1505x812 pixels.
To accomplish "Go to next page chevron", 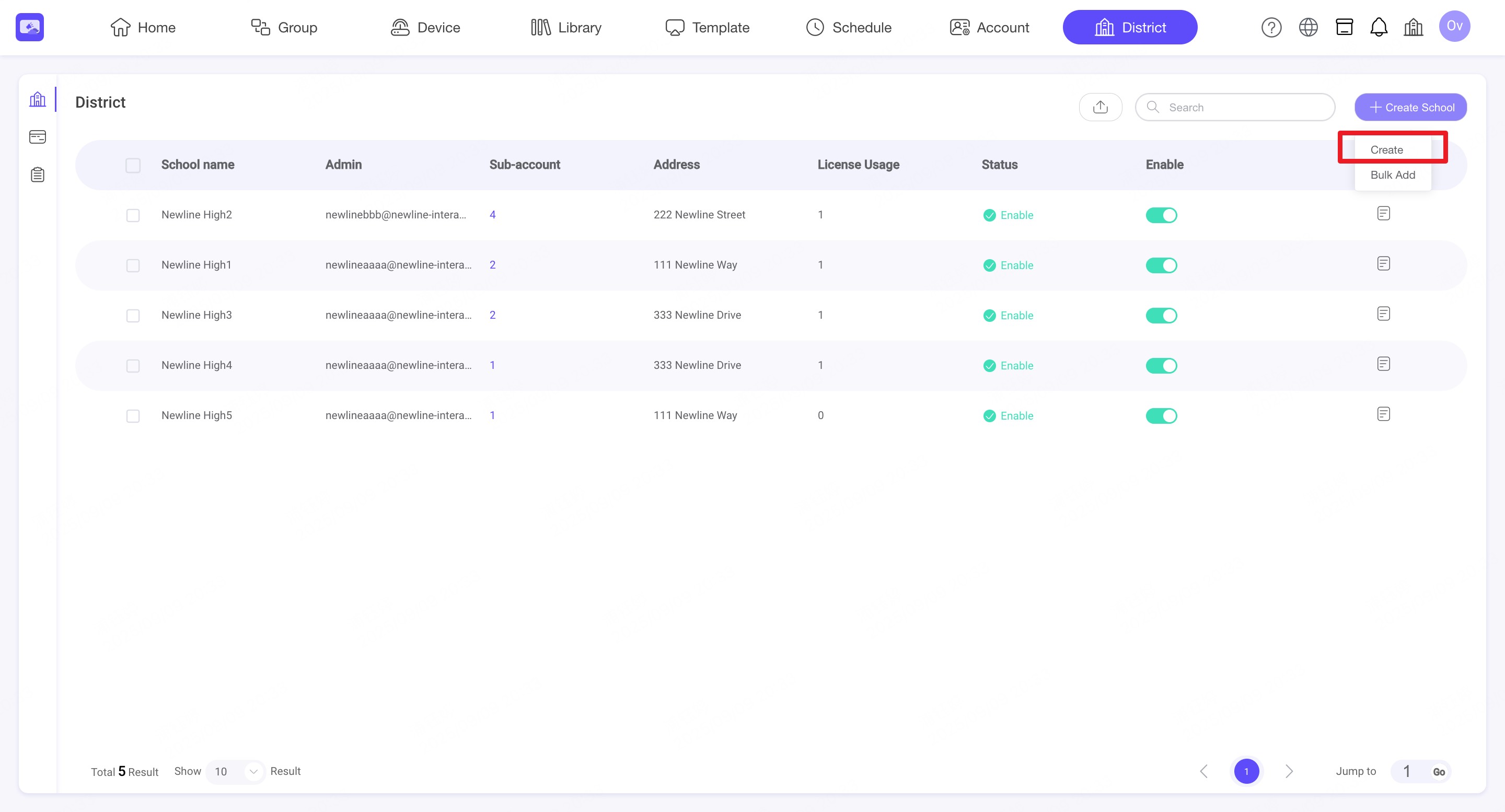I will (1289, 771).
